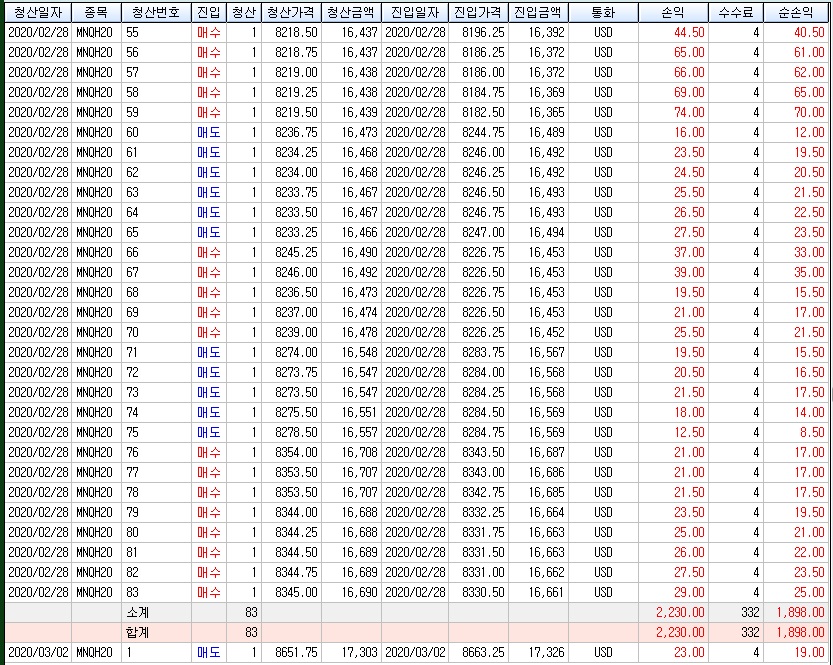Click the 청산번호 column header
The height and width of the screenshot is (665, 833).
(156, 12)
